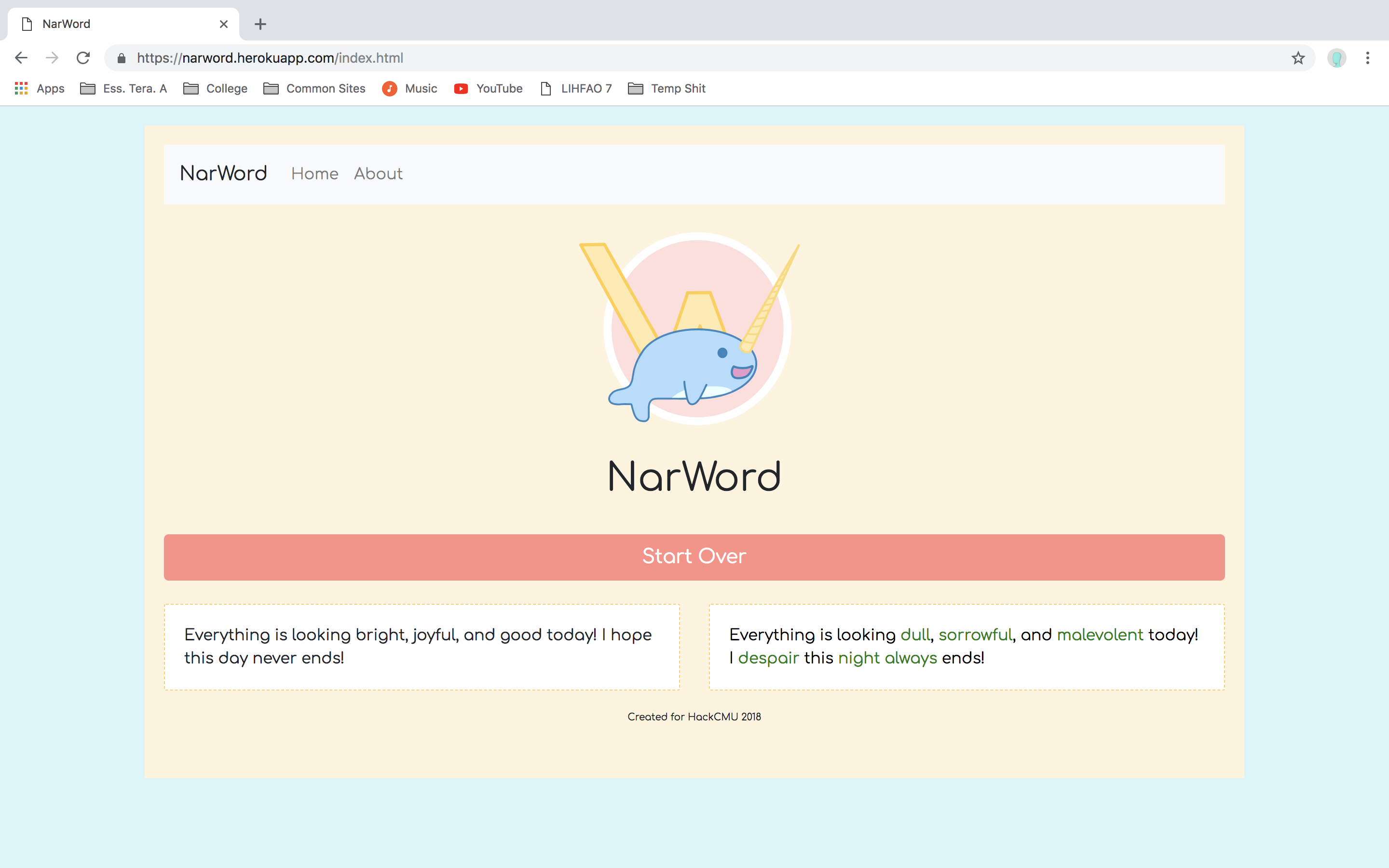The height and width of the screenshot is (868, 1389).
Task: Expand the College bookmarks folder
Action: 215,88
